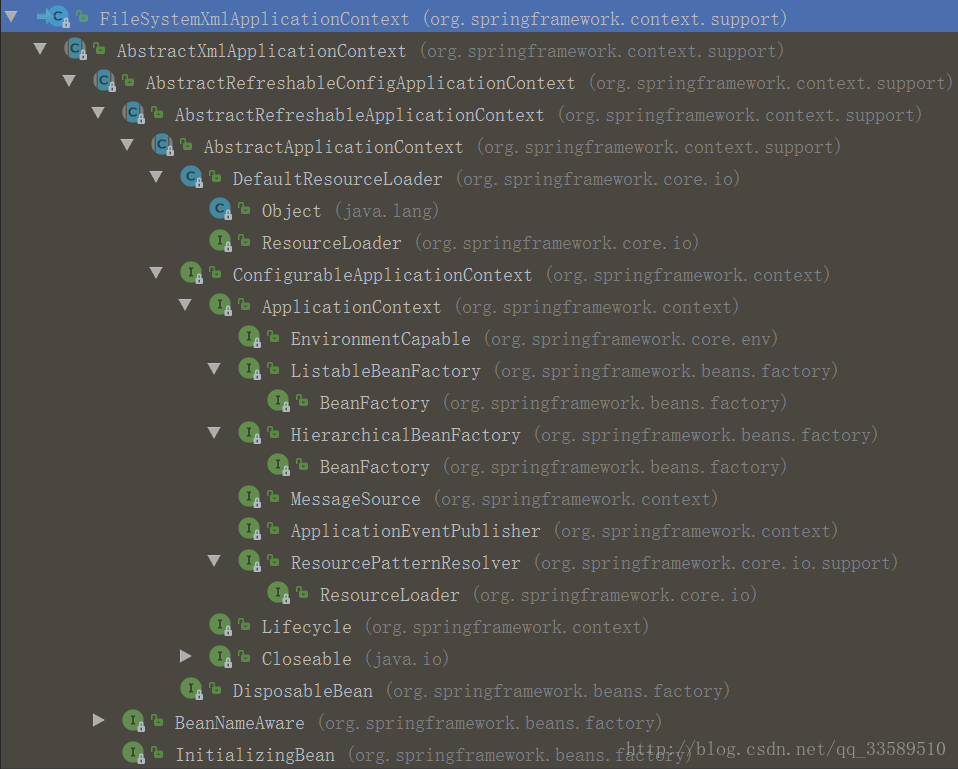
Task: Collapse the AbstractApplicationContext arrow
Action: point(127,144)
